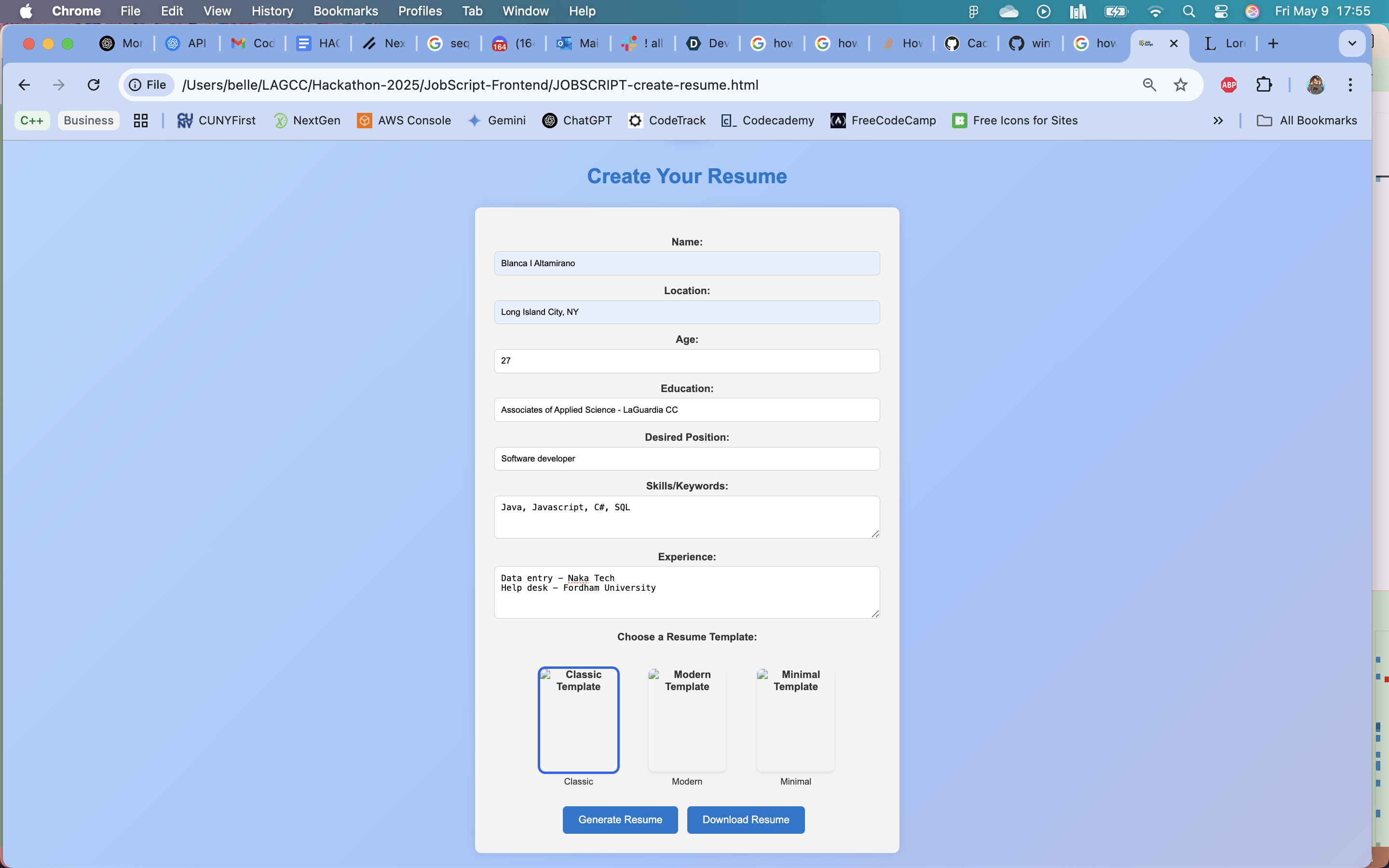The height and width of the screenshot is (868, 1389).
Task: Click the Generate Resume button
Action: 620,819
